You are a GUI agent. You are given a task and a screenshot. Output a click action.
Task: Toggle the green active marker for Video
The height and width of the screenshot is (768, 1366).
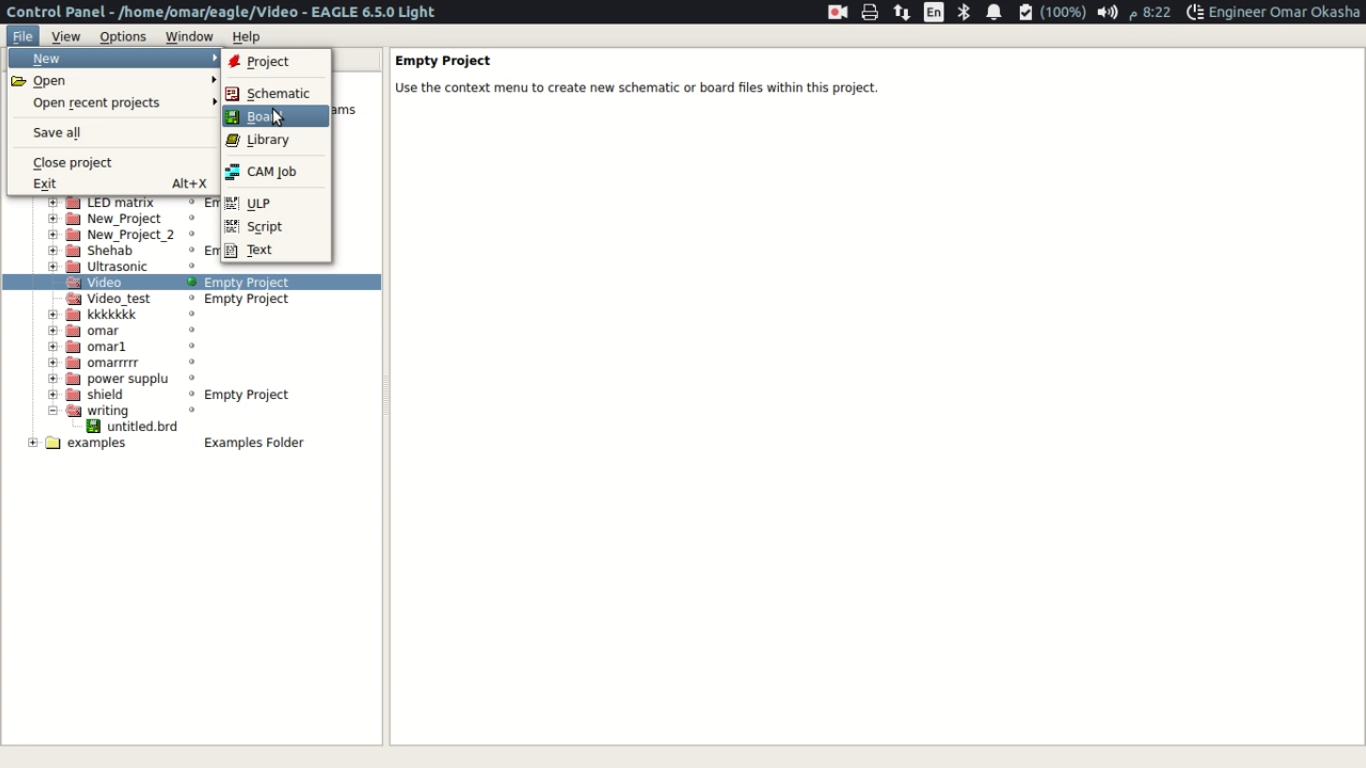coord(192,283)
